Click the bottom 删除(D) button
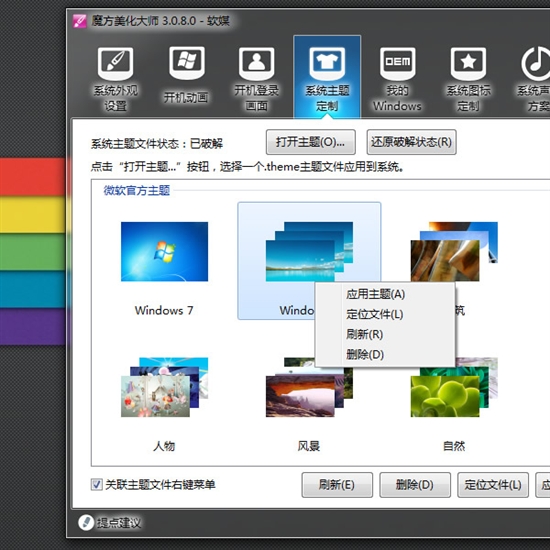 pos(415,485)
